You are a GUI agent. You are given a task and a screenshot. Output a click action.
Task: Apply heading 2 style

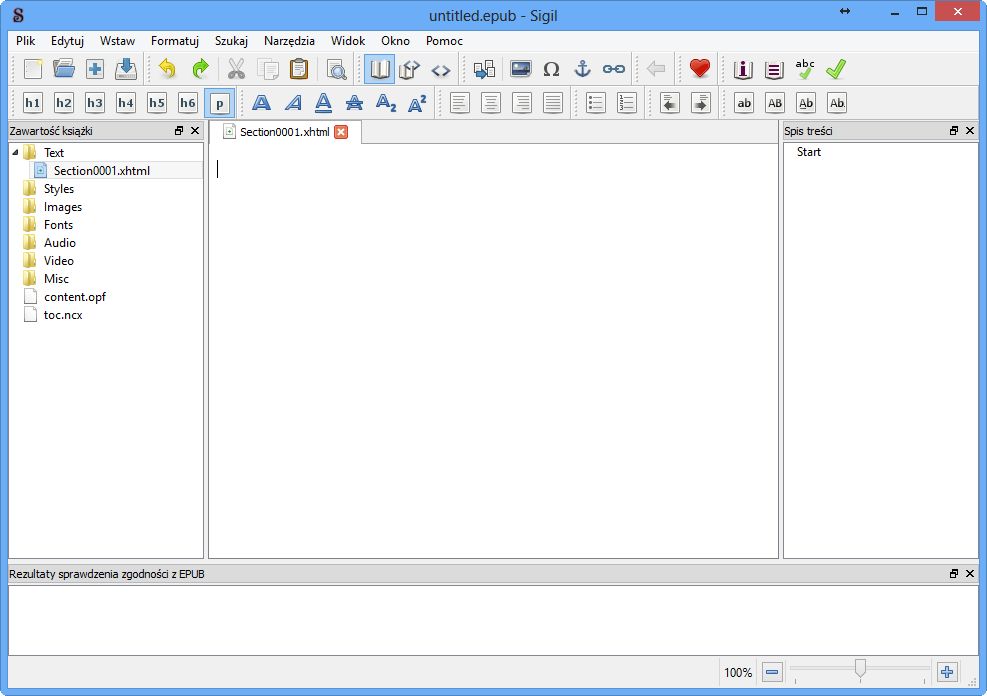[64, 103]
